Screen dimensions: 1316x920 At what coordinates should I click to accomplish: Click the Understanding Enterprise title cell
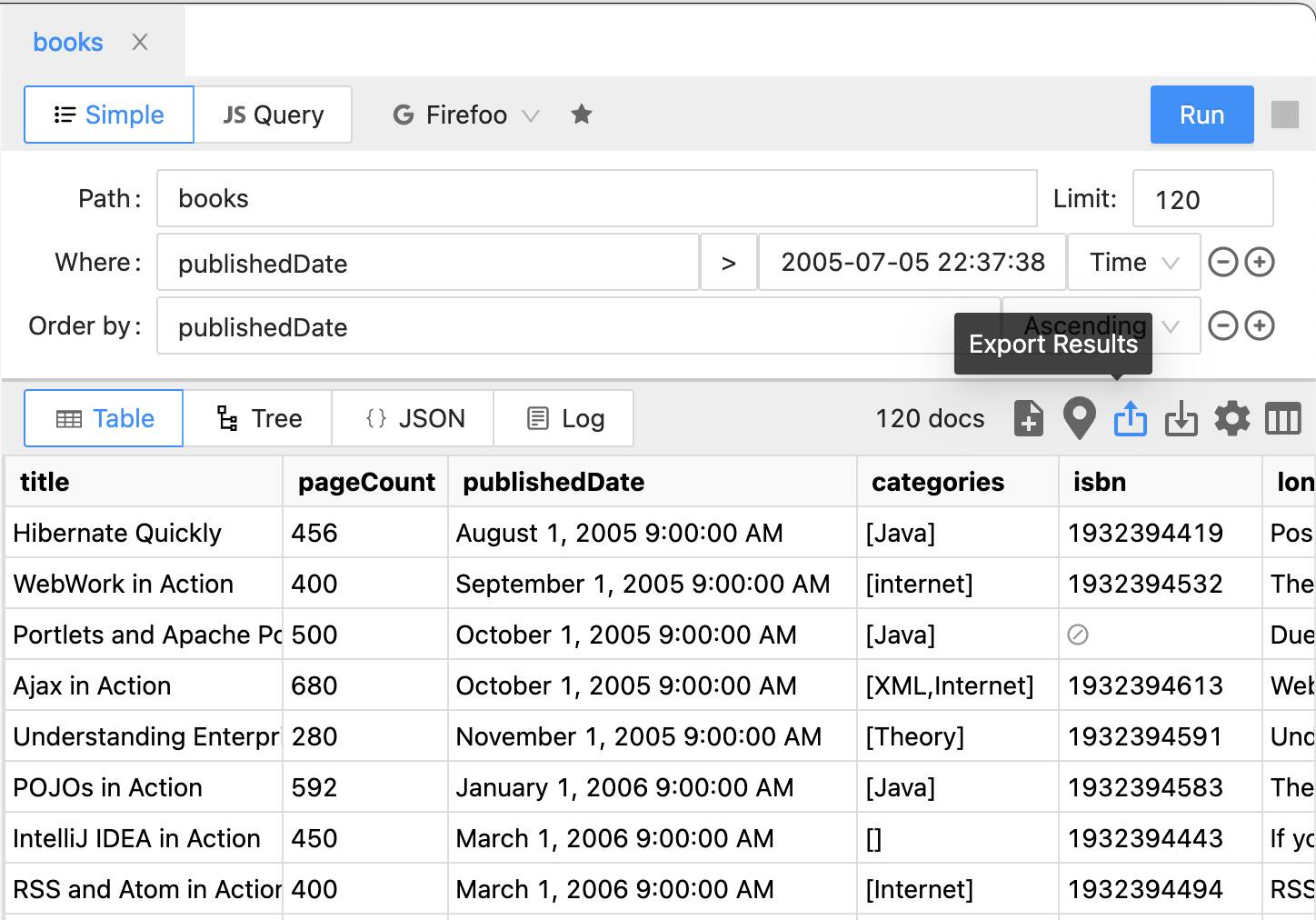(x=145, y=736)
